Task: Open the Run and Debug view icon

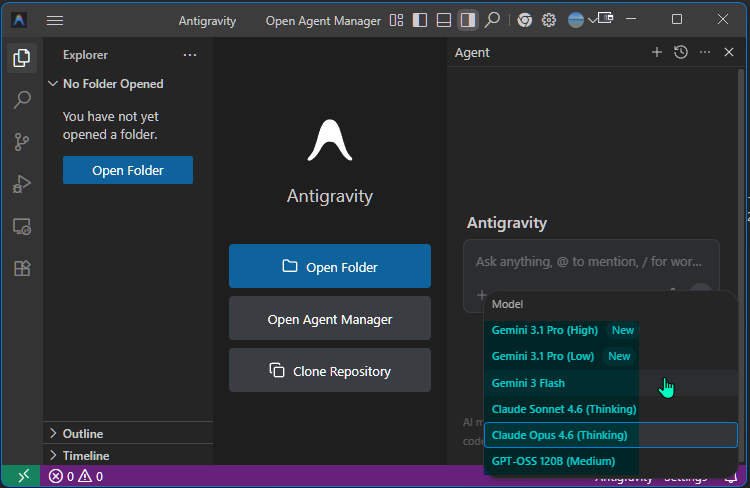Action: pyautogui.click(x=22, y=184)
